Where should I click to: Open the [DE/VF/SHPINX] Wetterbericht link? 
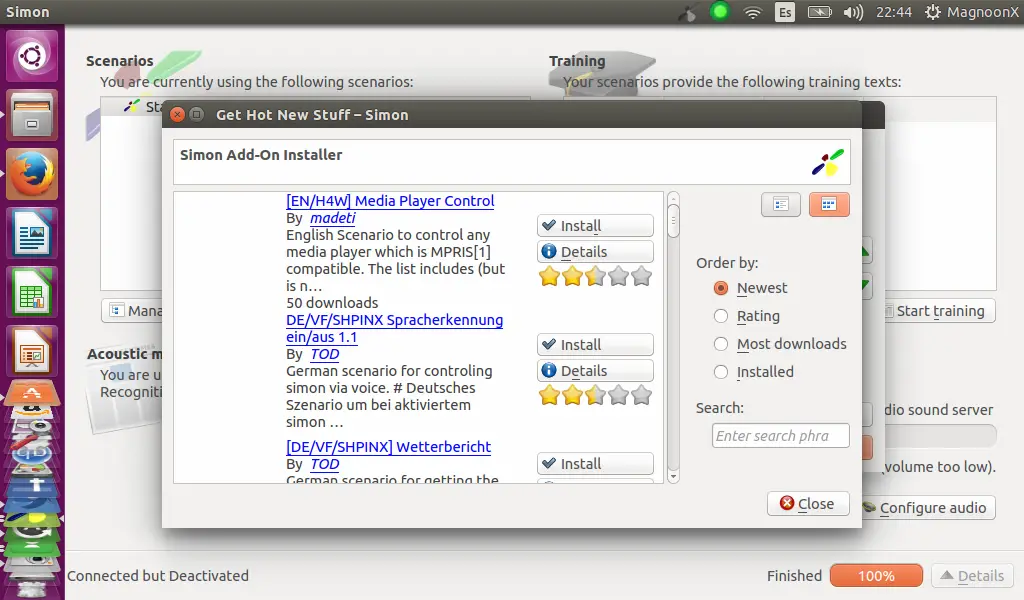[389, 447]
